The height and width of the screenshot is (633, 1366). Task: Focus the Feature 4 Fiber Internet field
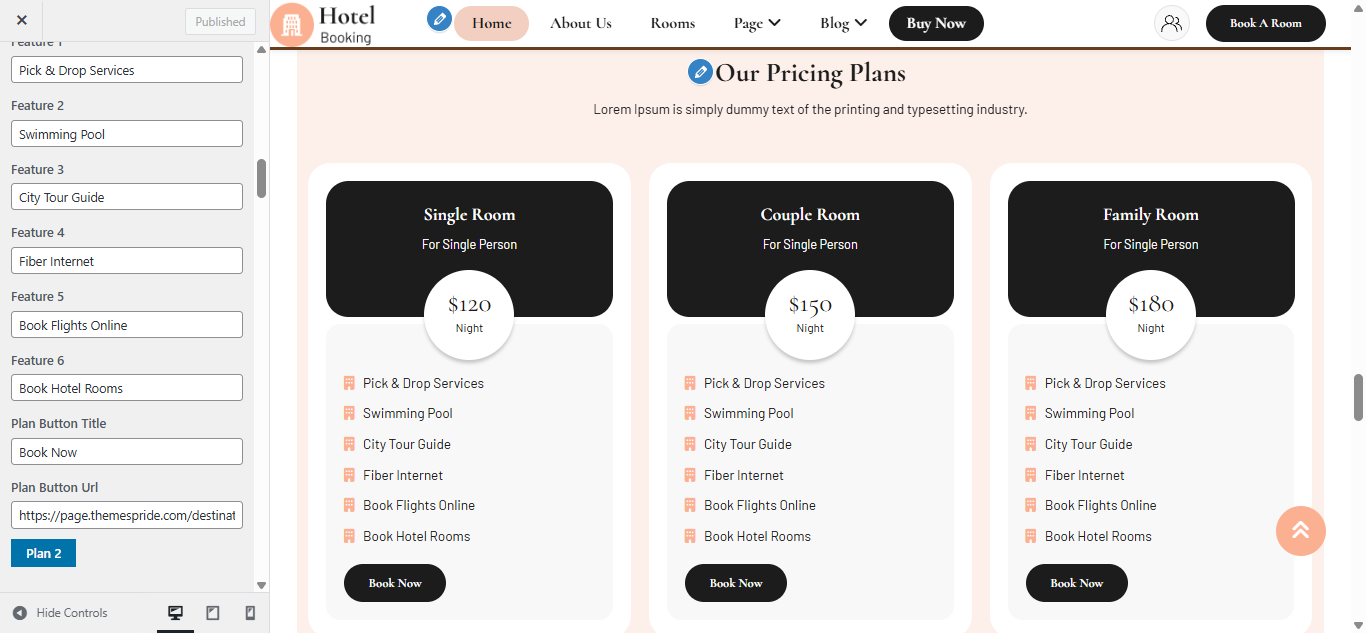(127, 261)
